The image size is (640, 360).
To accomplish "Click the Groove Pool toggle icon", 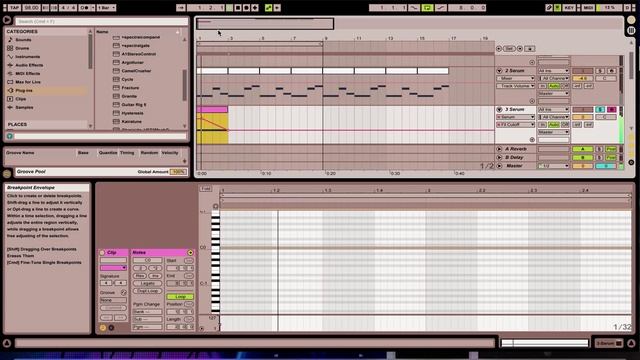I will [x=7, y=174].
